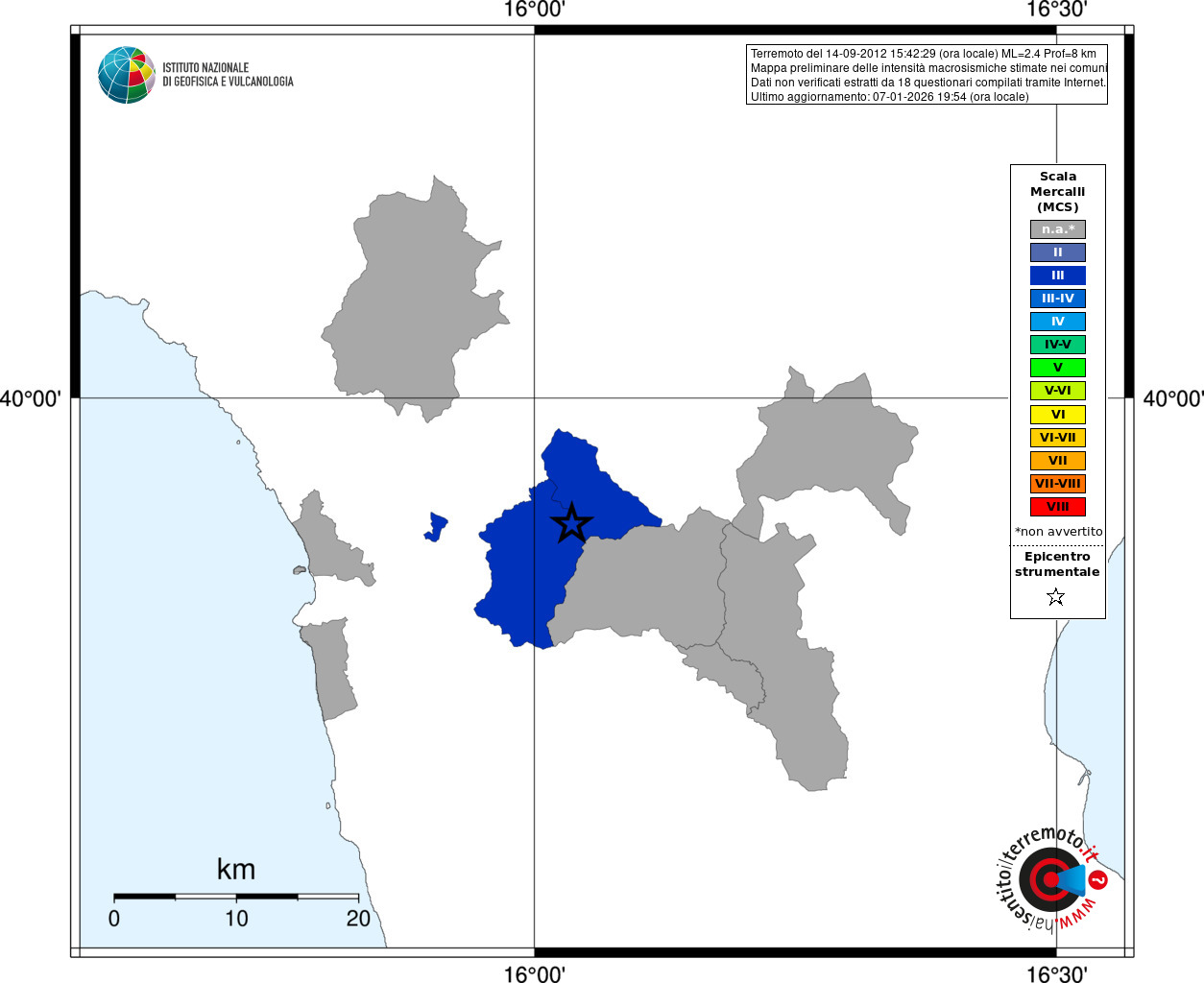Select the VII-VIII intensity legend swatch
This screenshot has height=983, width=1204.
coord(1058,484)
